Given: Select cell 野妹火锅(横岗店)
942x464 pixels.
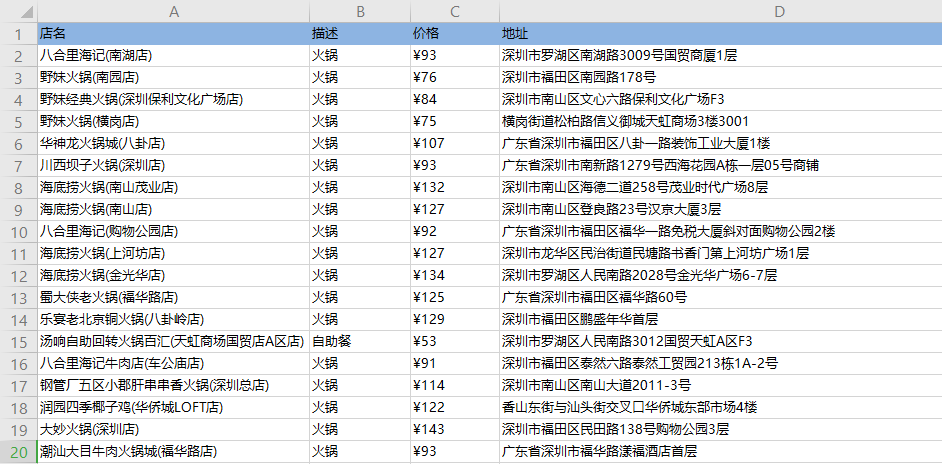Looking at the screenshot, I should click(x=174, y=121).
